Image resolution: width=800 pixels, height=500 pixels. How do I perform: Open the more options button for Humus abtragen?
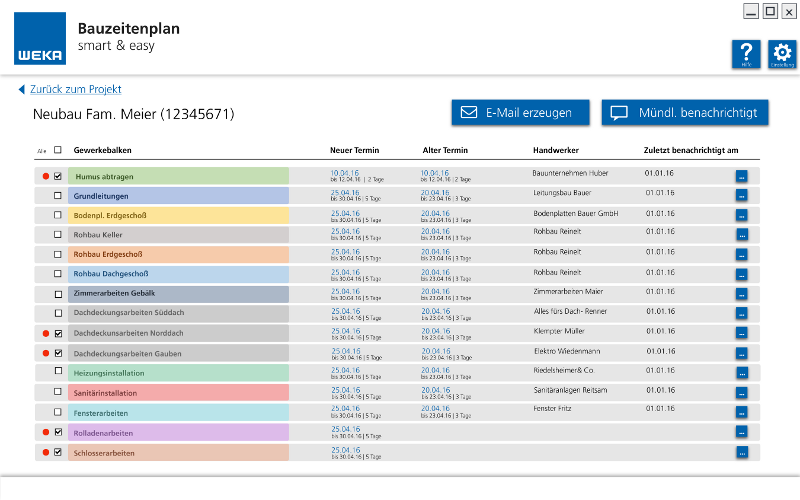[741, 176]
